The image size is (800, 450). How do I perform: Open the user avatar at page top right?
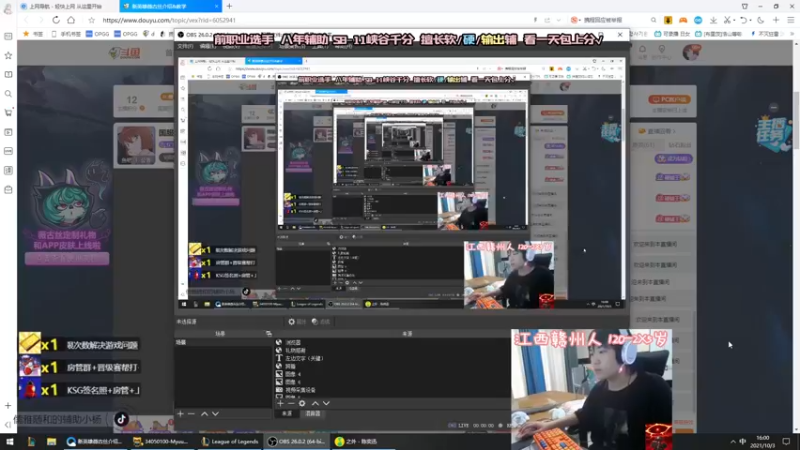pyautogui.click(x=691, y=52)
